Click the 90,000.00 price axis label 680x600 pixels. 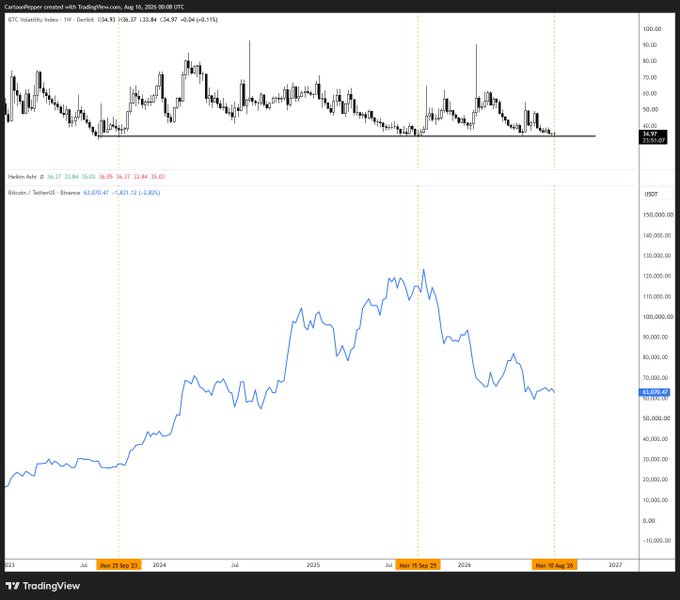(x=655, y=337)
